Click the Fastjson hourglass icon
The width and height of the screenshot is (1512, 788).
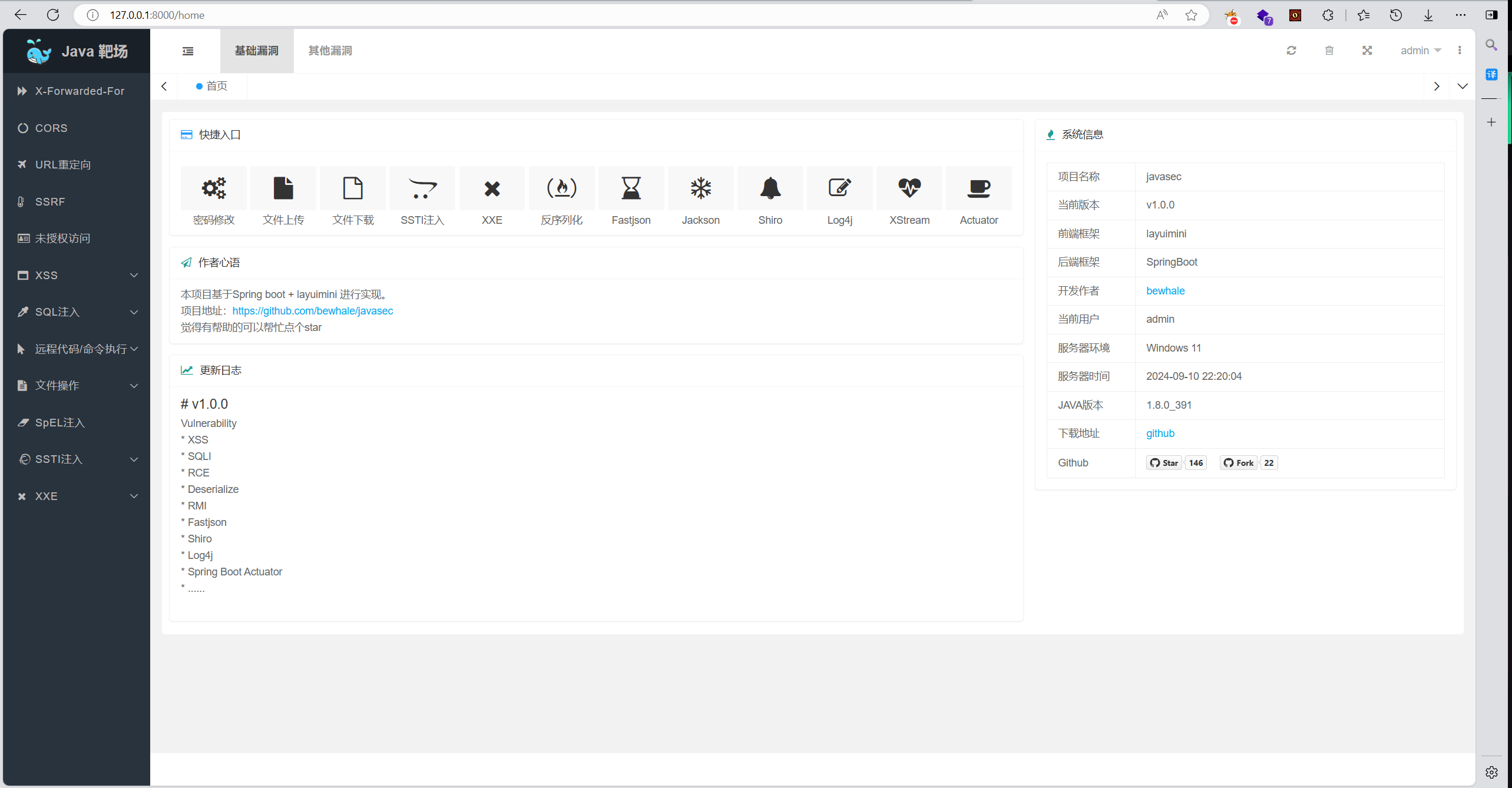pos(631,188)
